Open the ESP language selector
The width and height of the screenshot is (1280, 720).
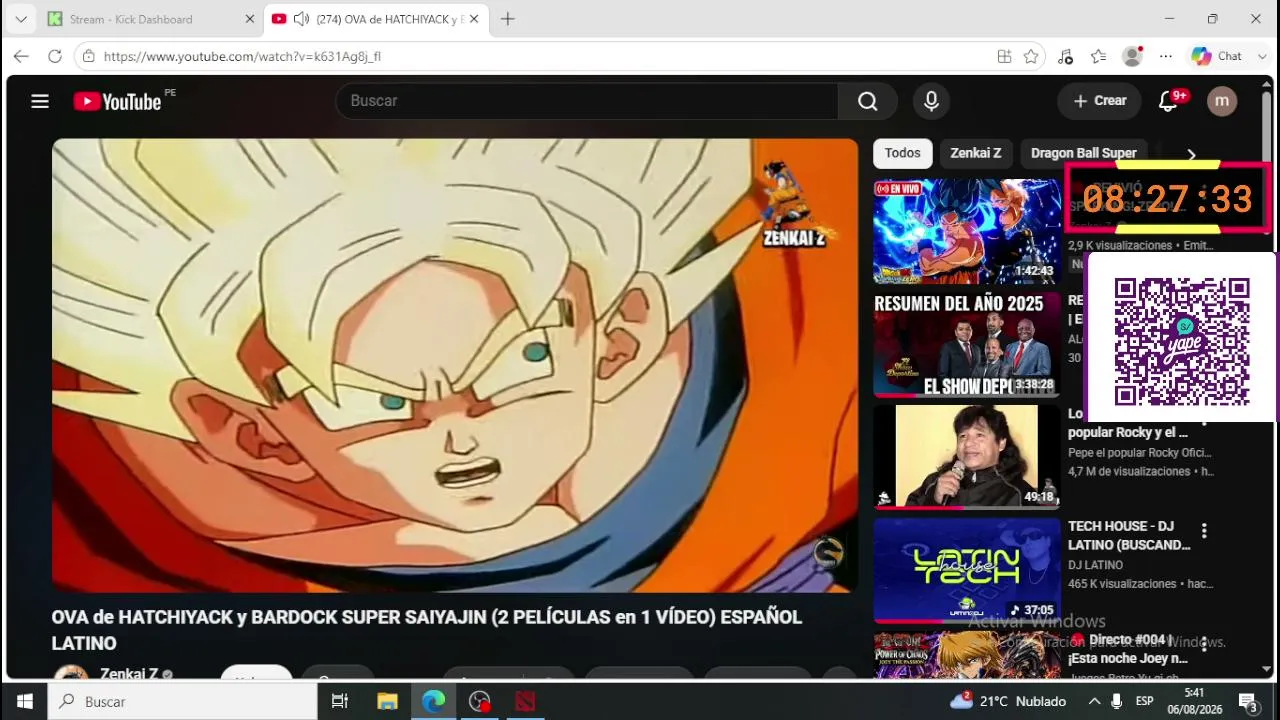point(1144,701)
